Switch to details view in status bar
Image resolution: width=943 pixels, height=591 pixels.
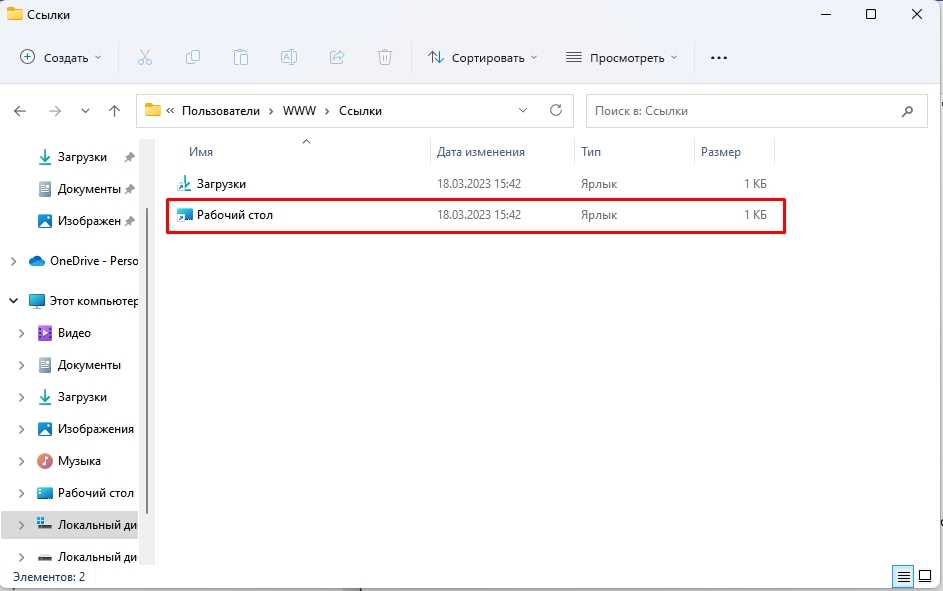[903, 576]
